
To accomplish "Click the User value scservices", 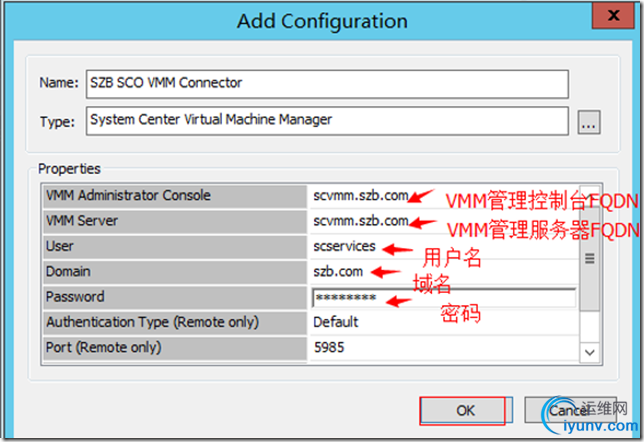I will [344, 246].
